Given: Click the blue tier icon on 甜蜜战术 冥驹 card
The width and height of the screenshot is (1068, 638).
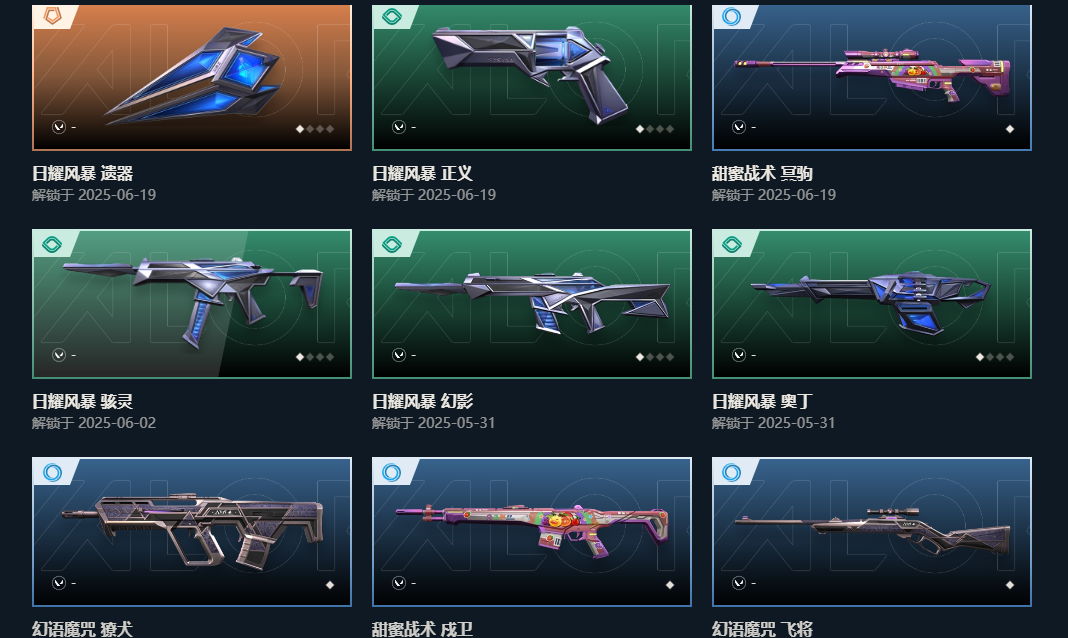Looking at the screenshot, I should pyautogui.click(x=732, y=16).
